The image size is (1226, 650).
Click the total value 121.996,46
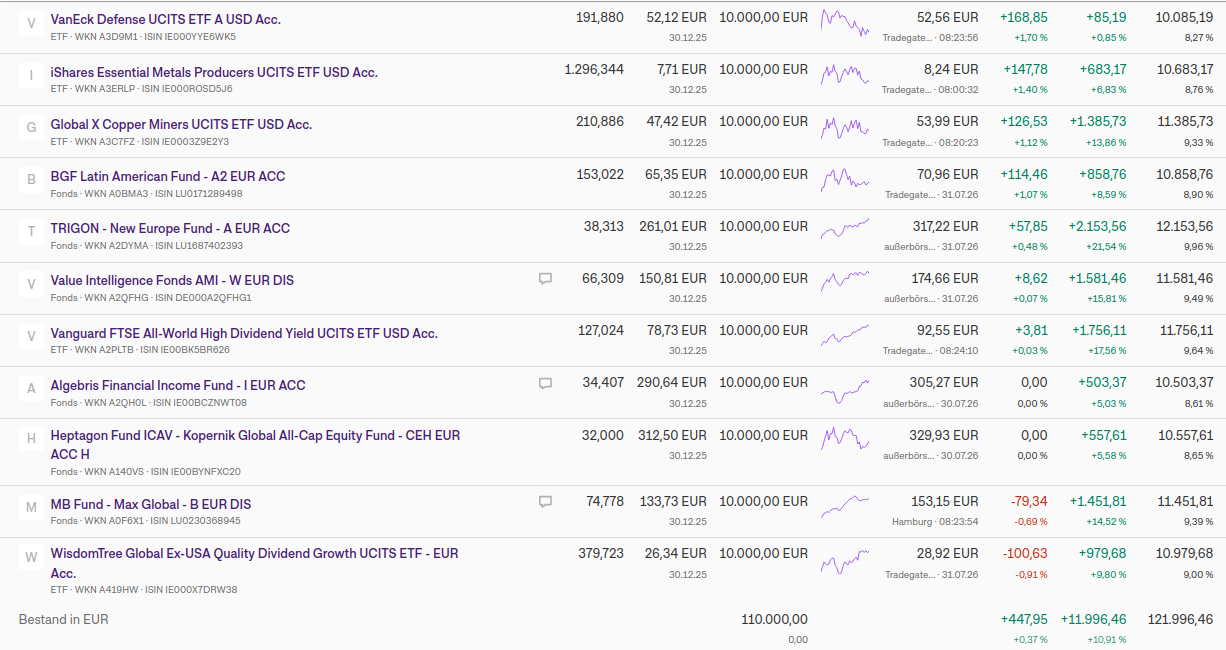pos(1180,620)
